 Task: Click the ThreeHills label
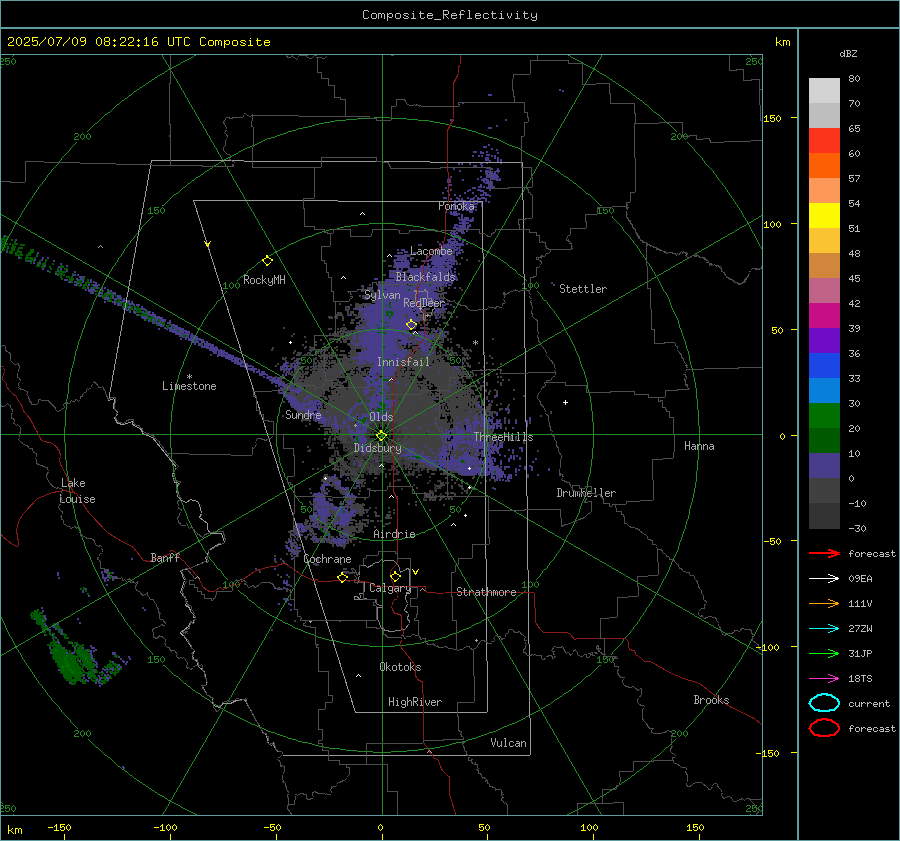[503, 437]
